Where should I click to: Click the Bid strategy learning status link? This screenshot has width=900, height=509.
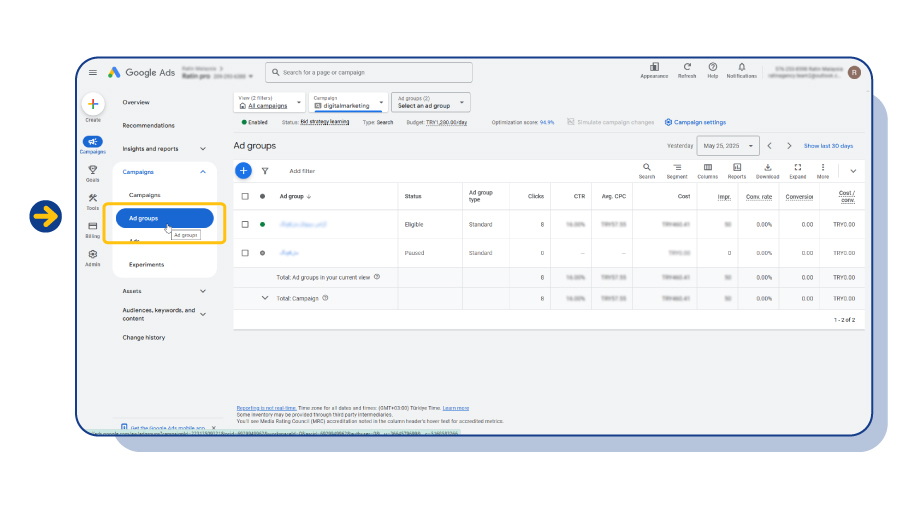(325, 122)
